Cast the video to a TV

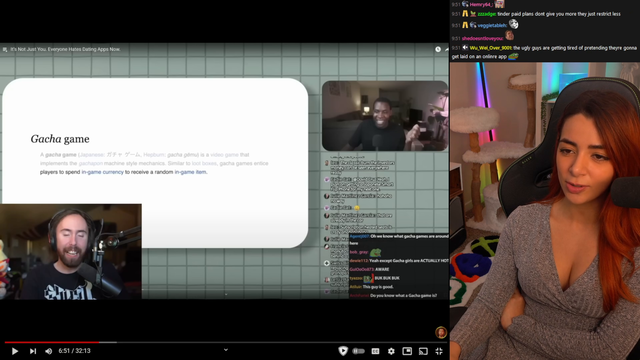coord(423,351)
